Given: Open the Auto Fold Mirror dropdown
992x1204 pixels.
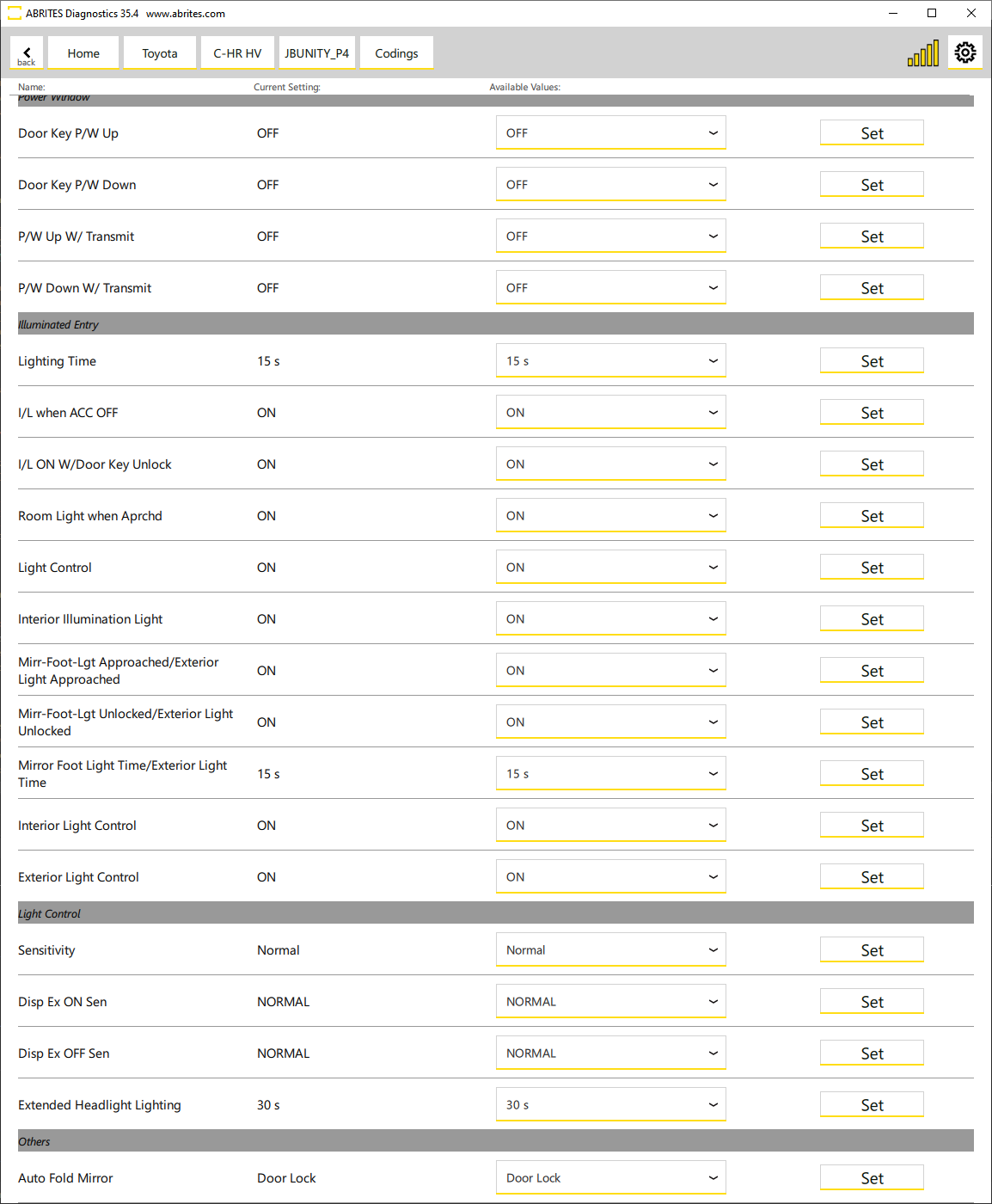Looking at the screenshot, I should tap(610, 1178).
